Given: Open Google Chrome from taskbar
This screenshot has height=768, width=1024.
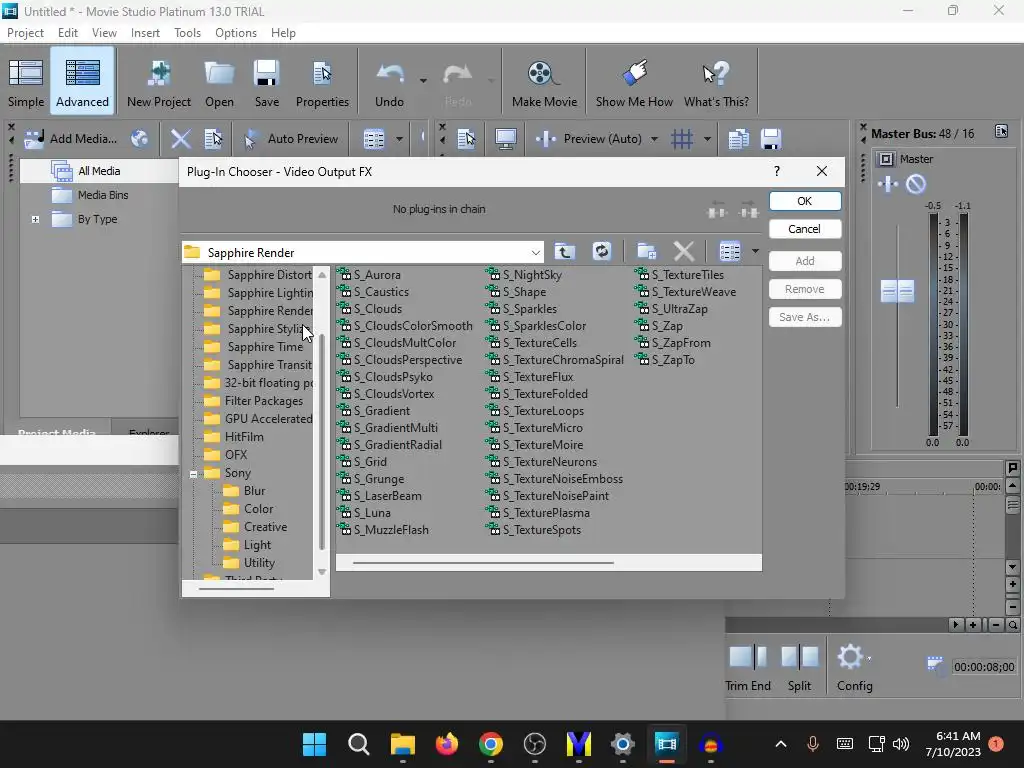Looking at the screenshot, I should [490, 744].
